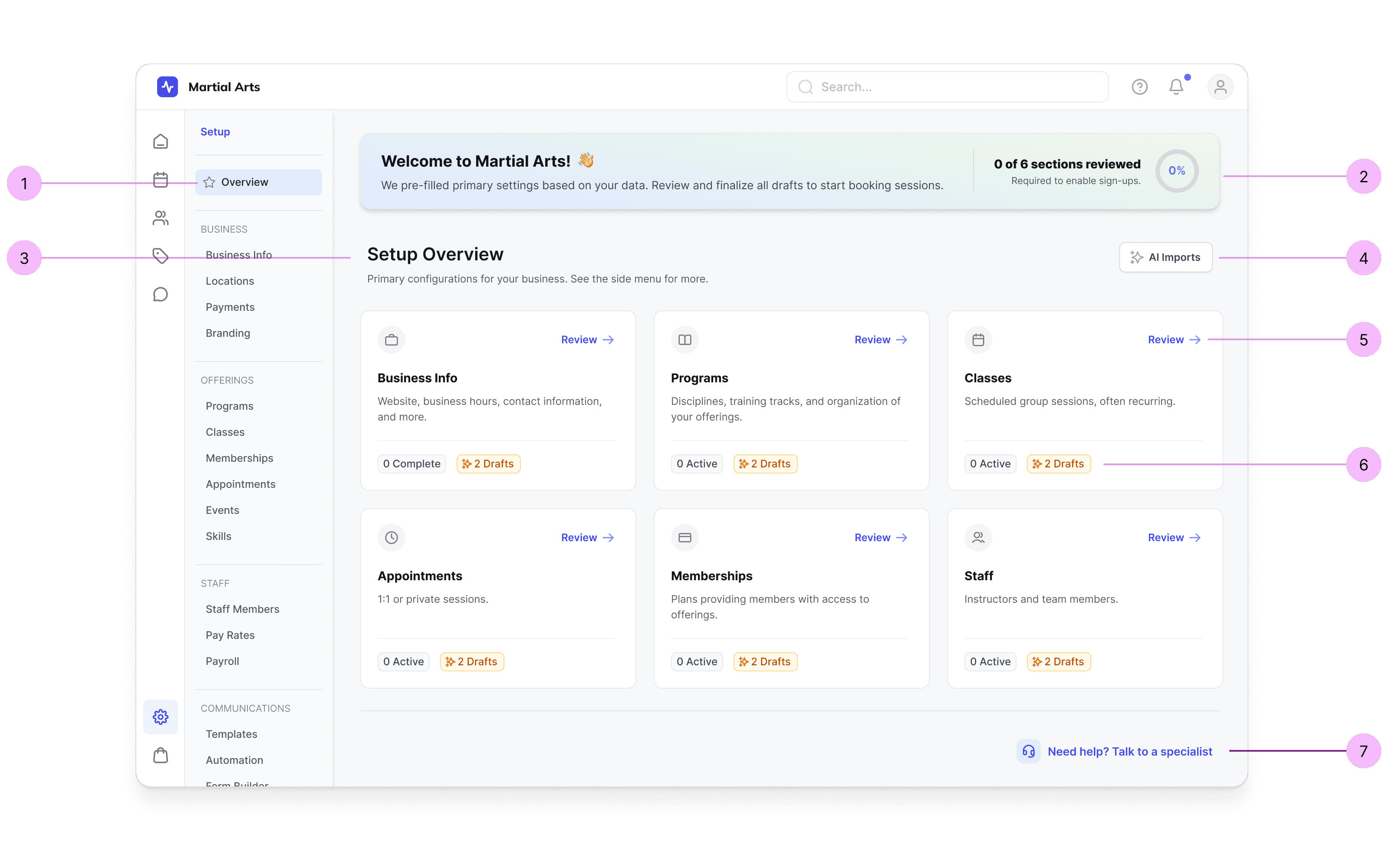Click the calendar icon on Classes card

coord(978,340)
